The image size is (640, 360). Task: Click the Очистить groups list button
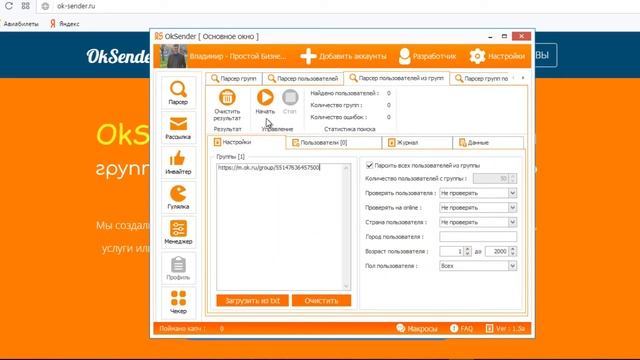click(321, 300)
